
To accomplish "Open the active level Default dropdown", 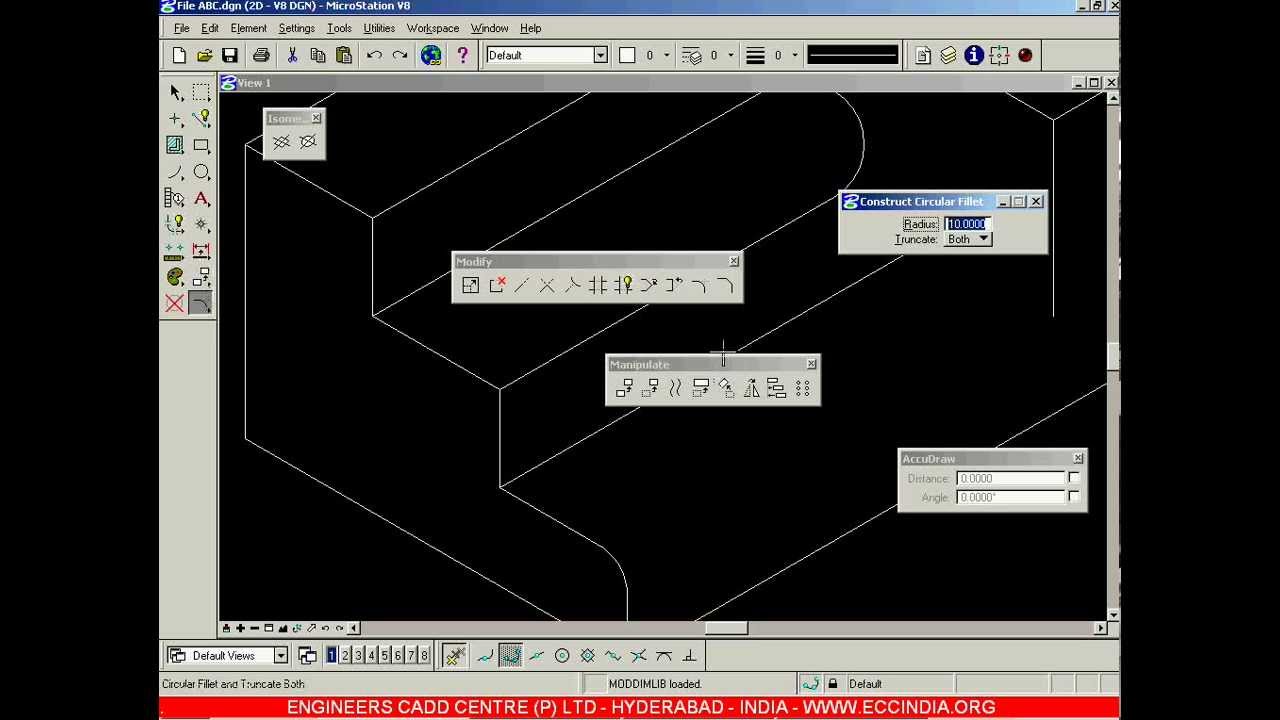I will [x=600, y=55].
